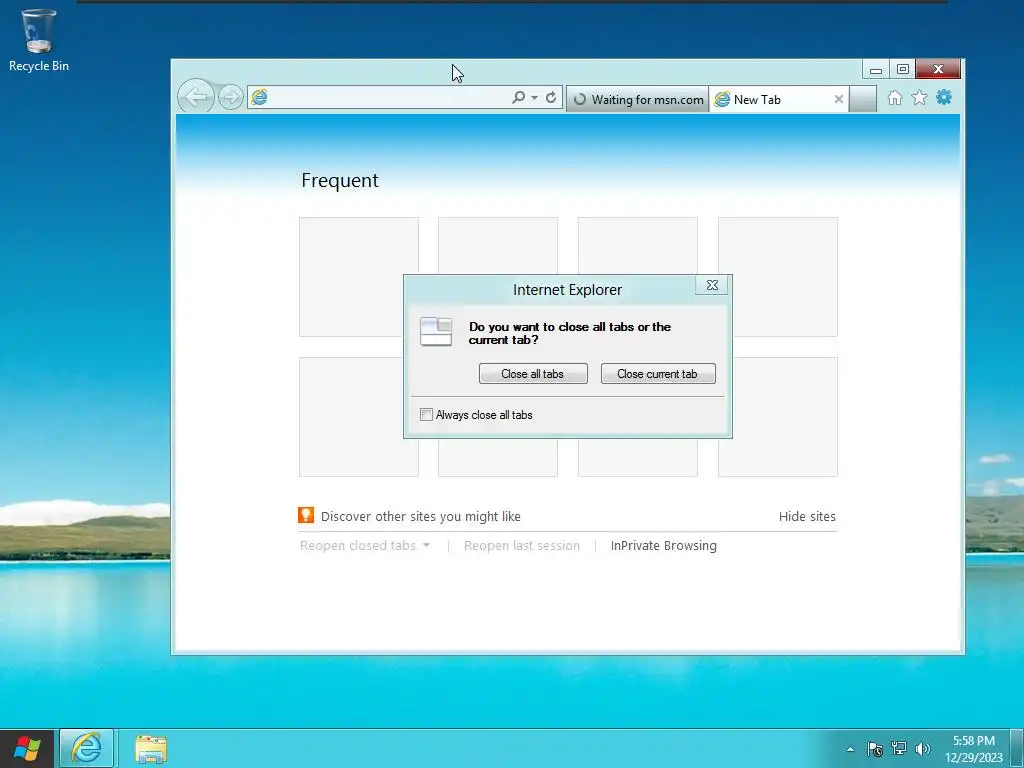Expand the address bar autocomplete dropdown arrow
Screen dimensions: 1024x768
pyautogui.click(x=534, y=98)
